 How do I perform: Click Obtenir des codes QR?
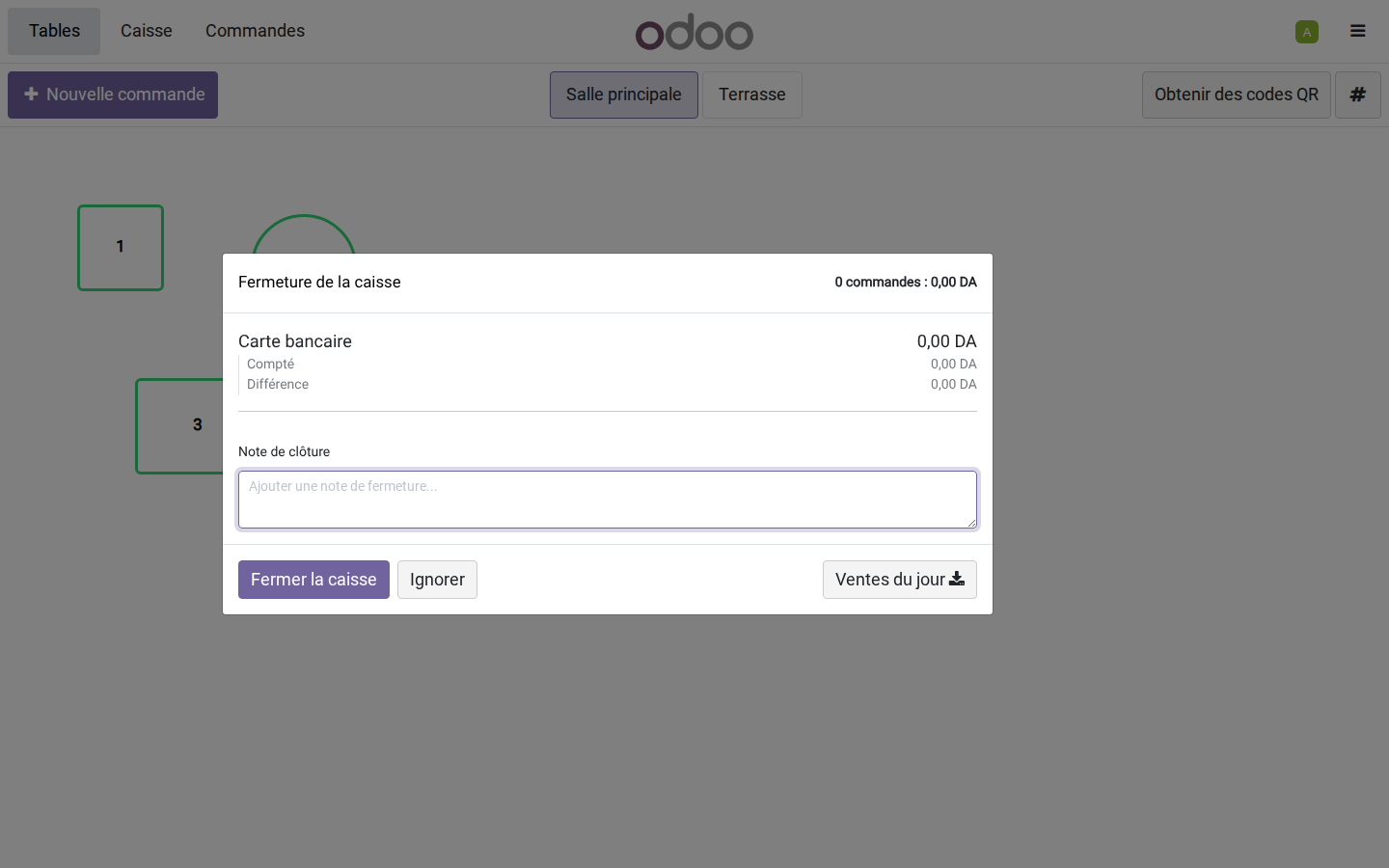1237,95
